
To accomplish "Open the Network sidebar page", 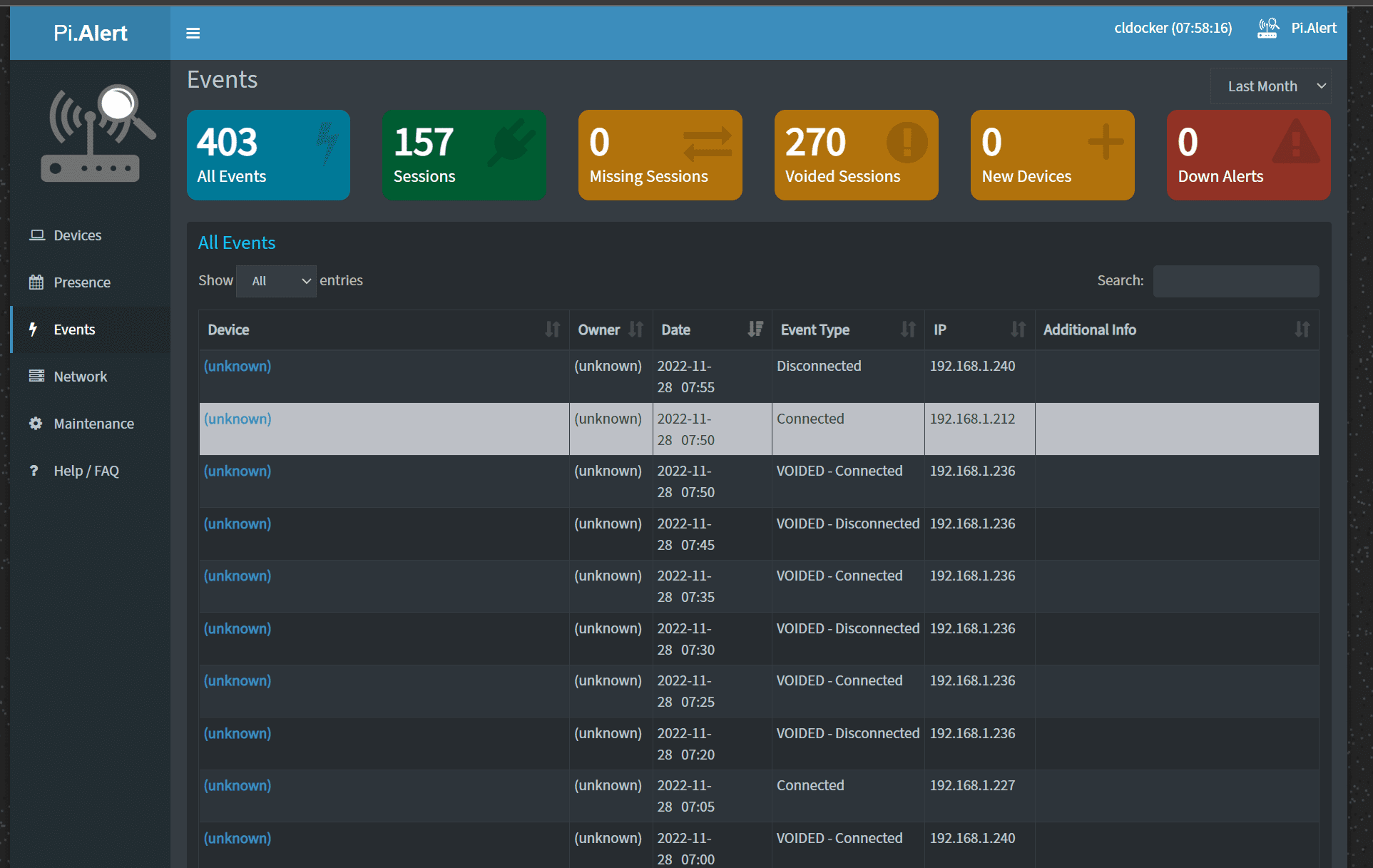I will click(x=81, y=377).
